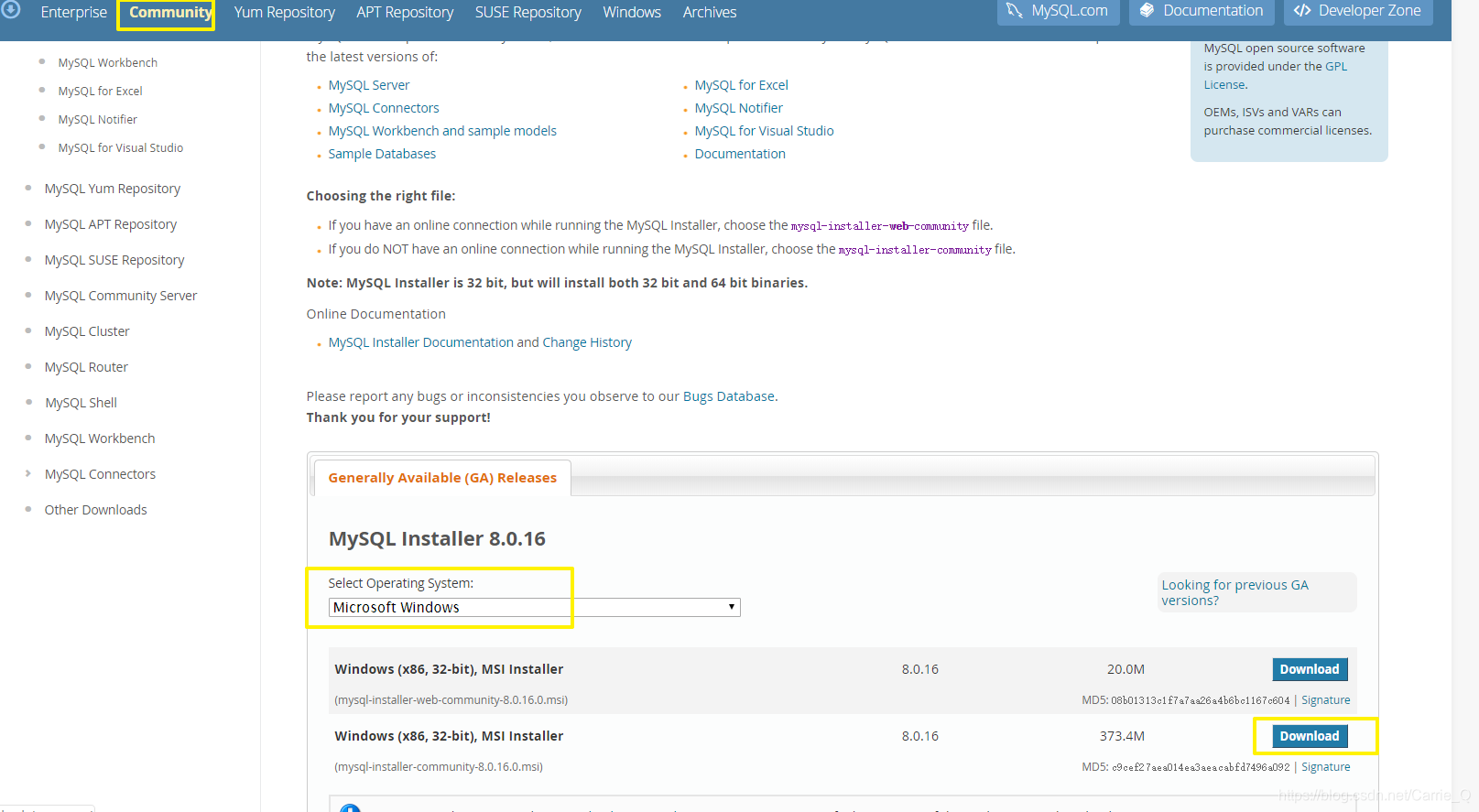Download the 373.4M community MSI installer
Viewport: 1479px width, 812px height.
1310,736
